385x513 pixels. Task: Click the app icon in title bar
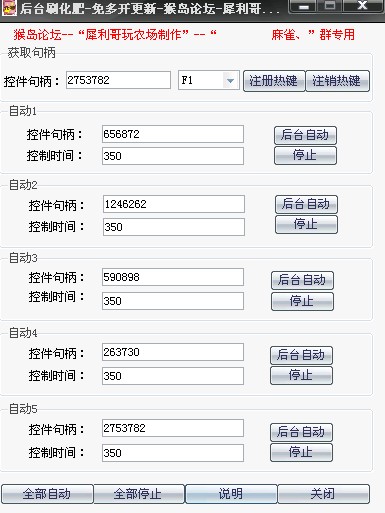pos(9,8)
